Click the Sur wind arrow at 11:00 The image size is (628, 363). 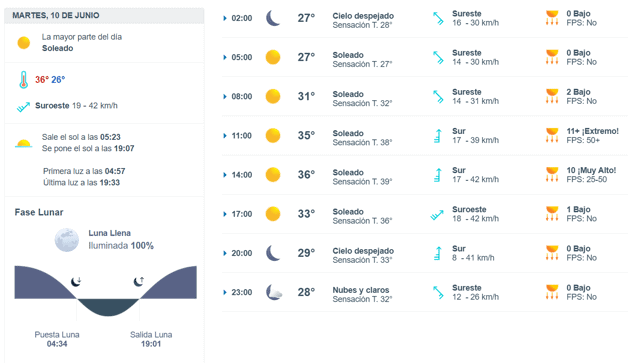coord(438,136)
